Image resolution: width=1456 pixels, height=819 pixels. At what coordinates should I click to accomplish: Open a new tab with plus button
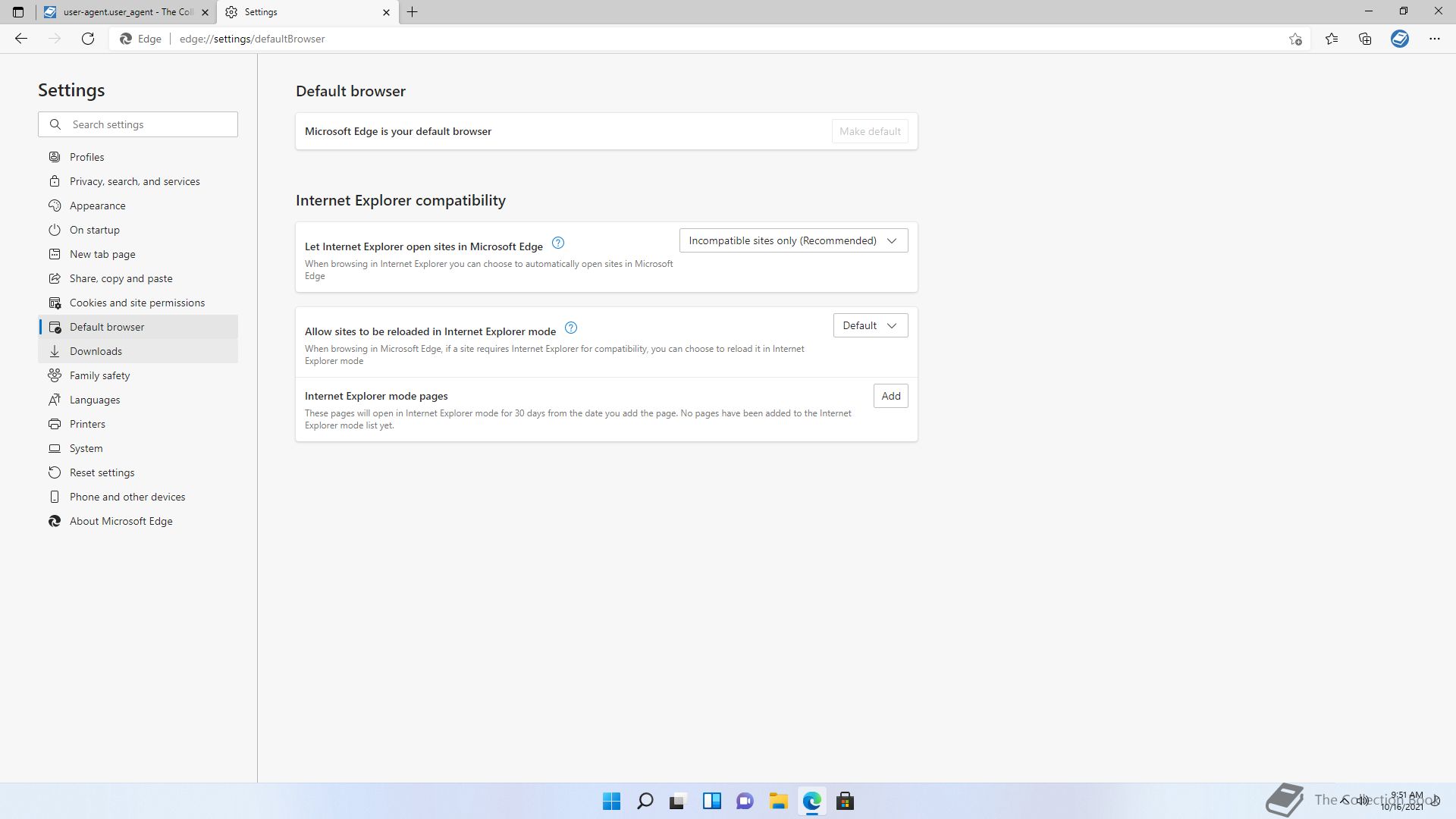[x=413, y=12]
